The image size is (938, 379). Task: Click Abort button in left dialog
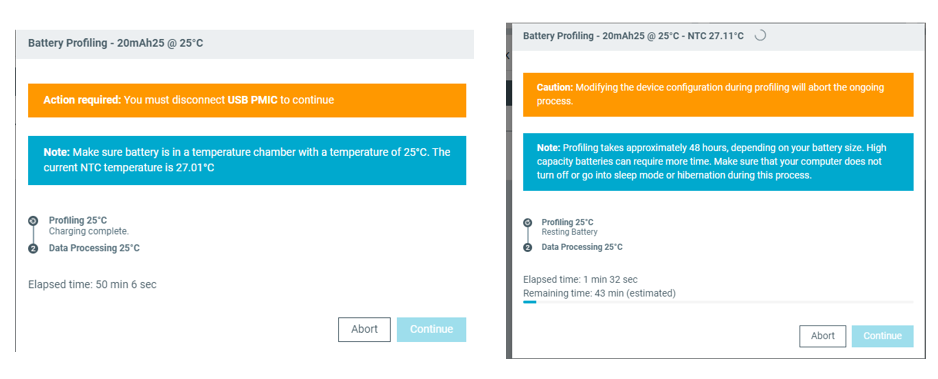(x=364, y=329)
